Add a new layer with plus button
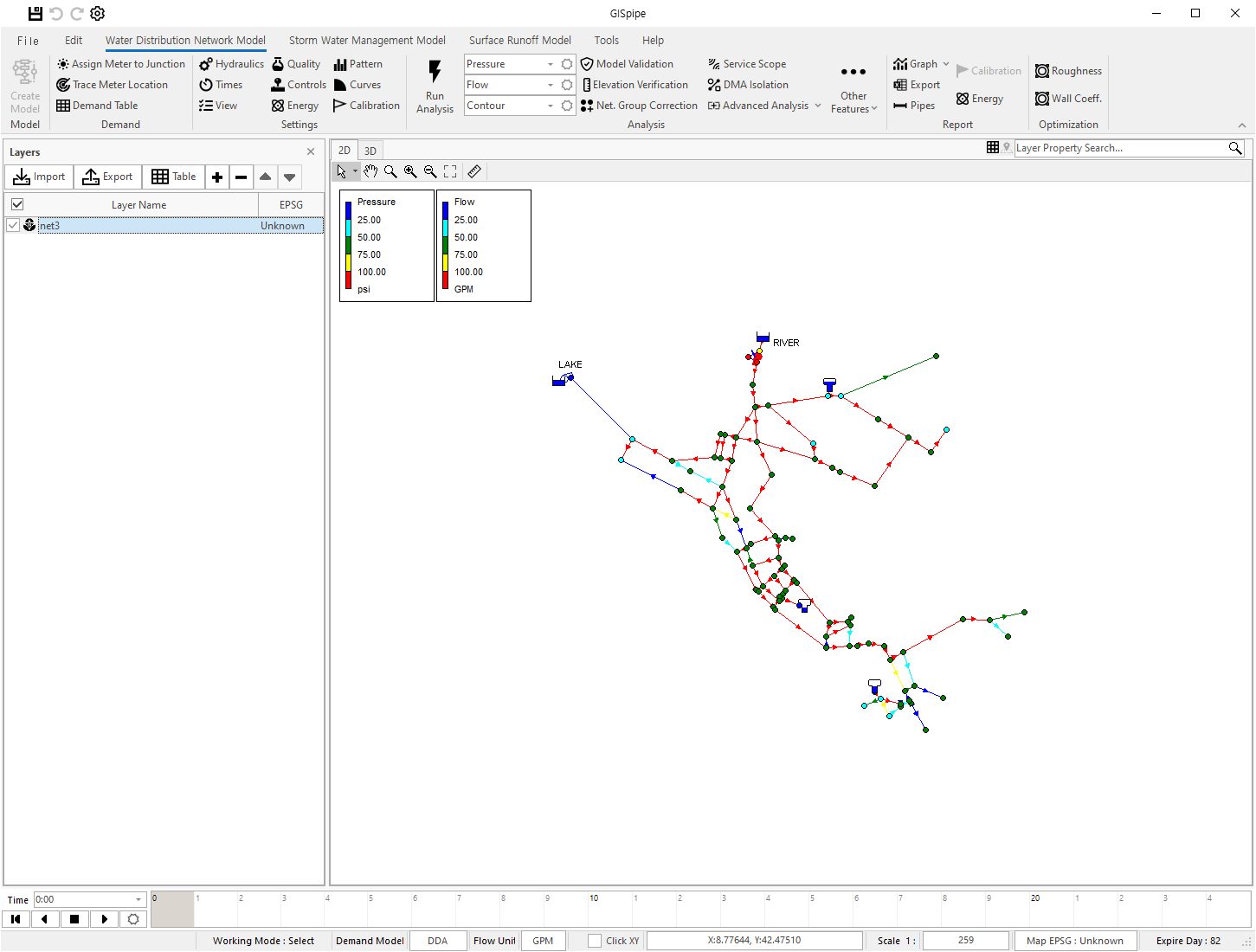Image resolution: width=1256 pixels, height=952 pixels. click(x=217, y=177)
